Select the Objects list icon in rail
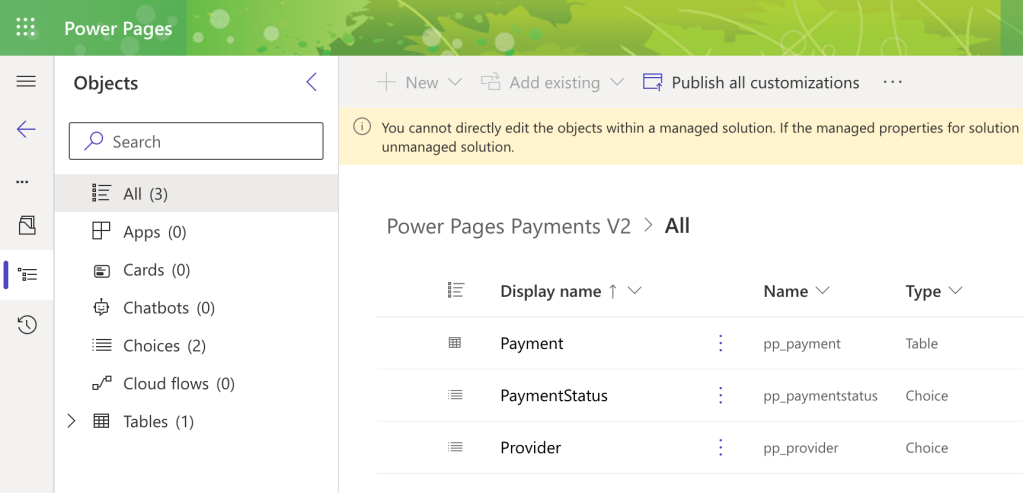 [x=27, y=274]
